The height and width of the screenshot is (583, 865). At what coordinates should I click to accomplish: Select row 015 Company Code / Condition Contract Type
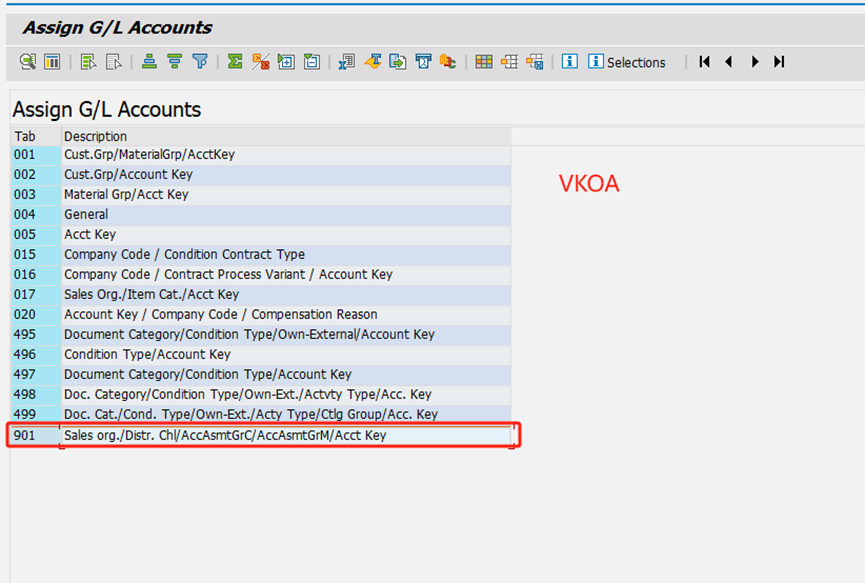pos(184,255)
